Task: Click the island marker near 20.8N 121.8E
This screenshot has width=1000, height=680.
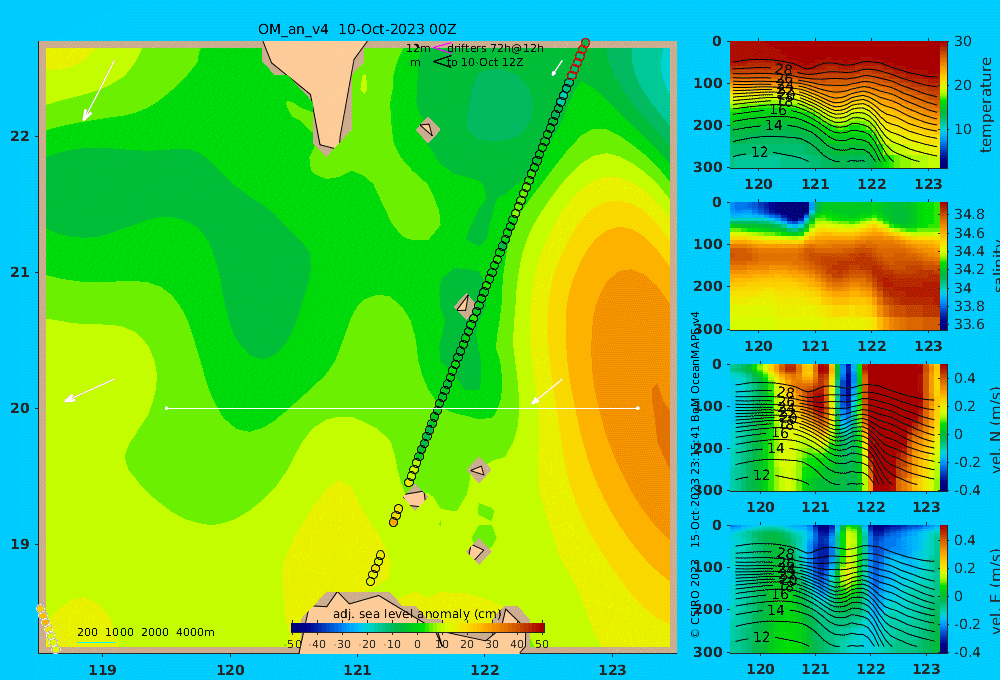Action: [465, 305]
